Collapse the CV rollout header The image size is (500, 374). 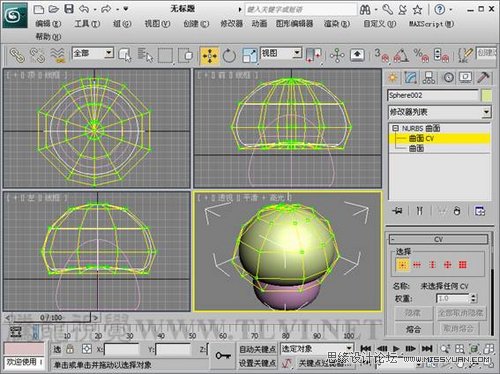pos(438,239)
